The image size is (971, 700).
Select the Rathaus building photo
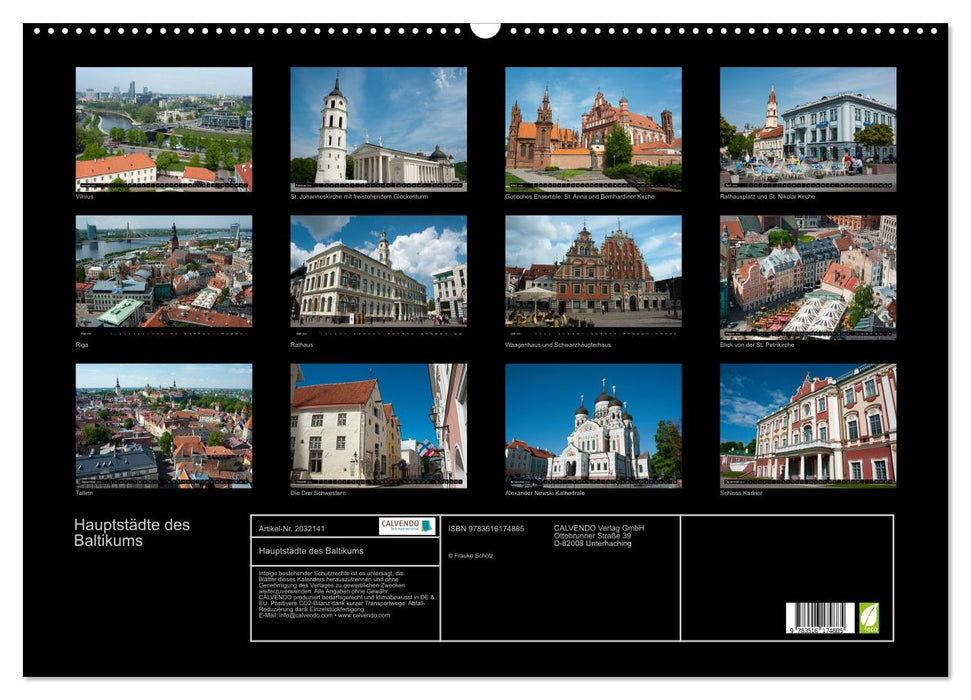(378, 272)
